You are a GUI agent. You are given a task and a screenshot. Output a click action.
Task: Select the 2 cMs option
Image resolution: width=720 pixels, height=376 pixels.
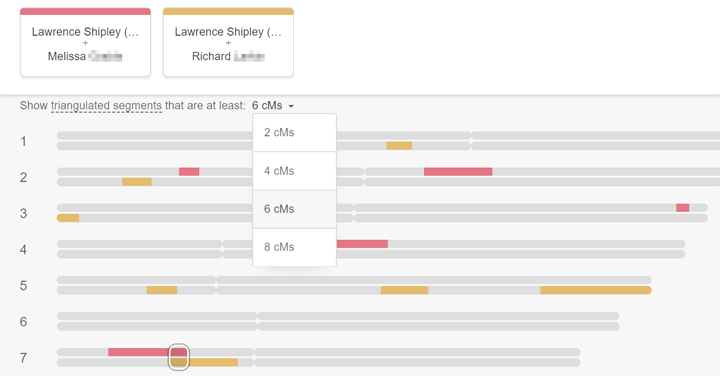point(294,133)
